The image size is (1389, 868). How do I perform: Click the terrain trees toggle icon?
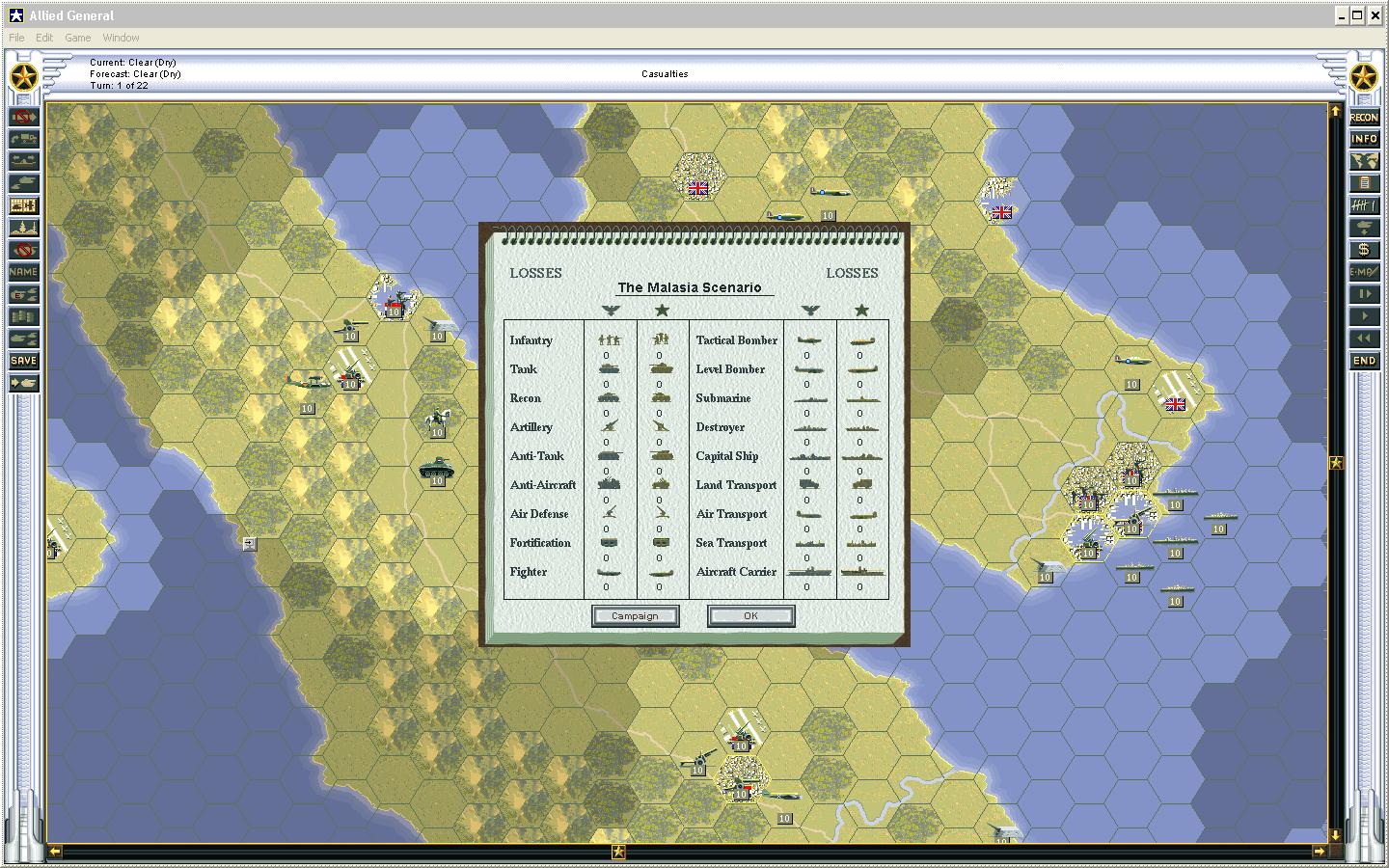(x=24, y=228)
